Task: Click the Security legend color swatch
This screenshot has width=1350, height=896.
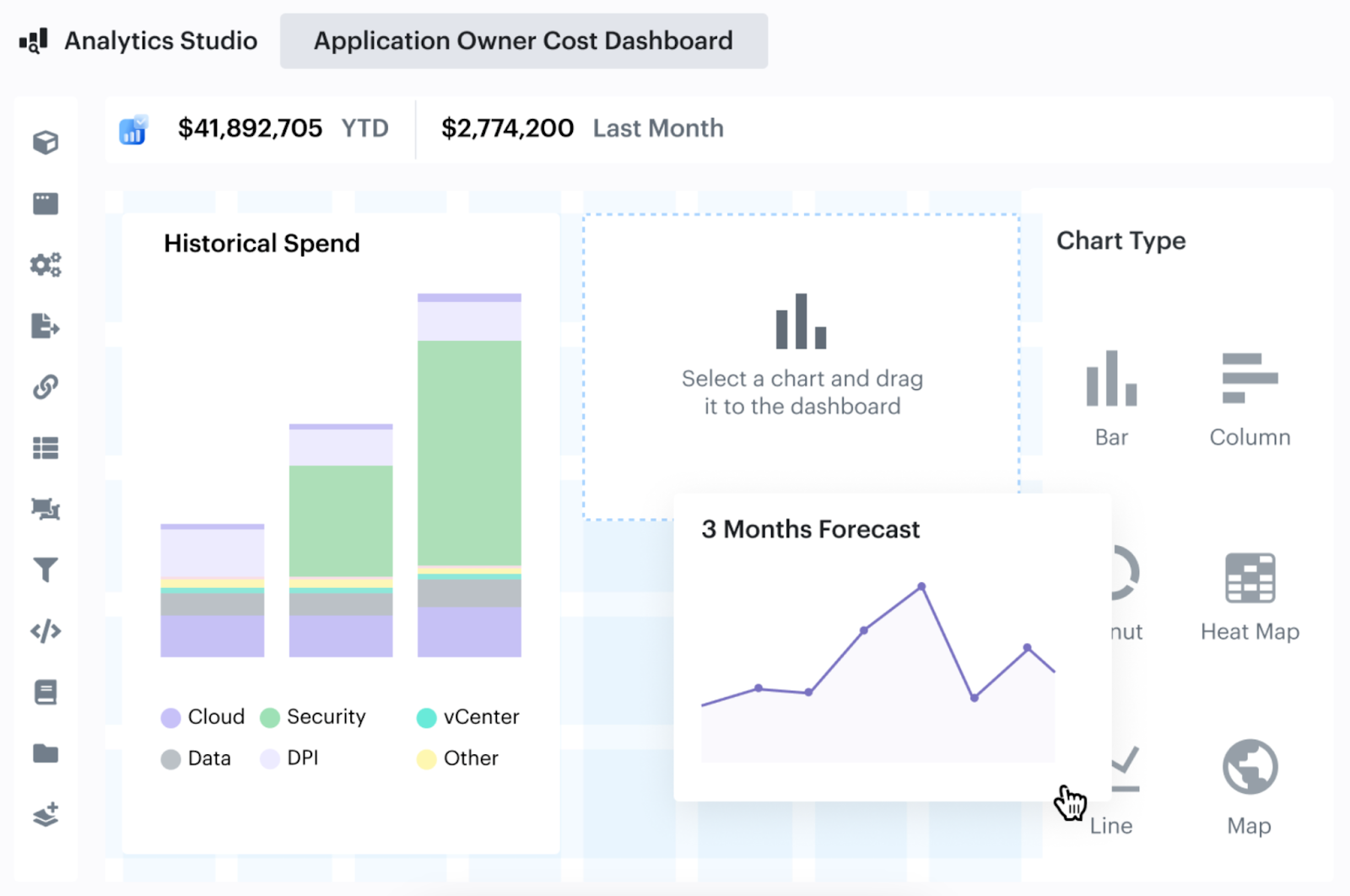Action: [270, 718]
